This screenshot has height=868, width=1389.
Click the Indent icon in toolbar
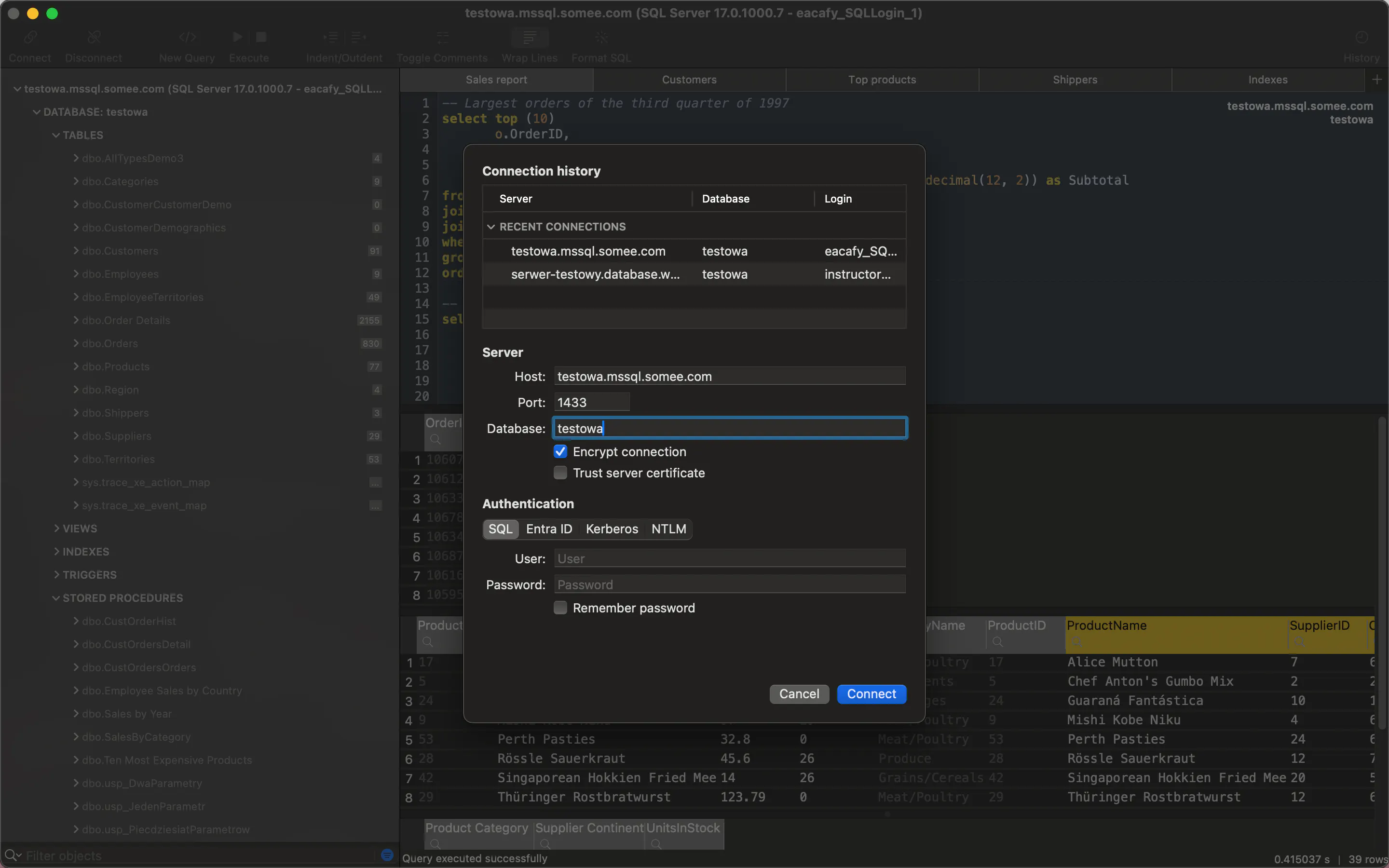tap(330, 38)
